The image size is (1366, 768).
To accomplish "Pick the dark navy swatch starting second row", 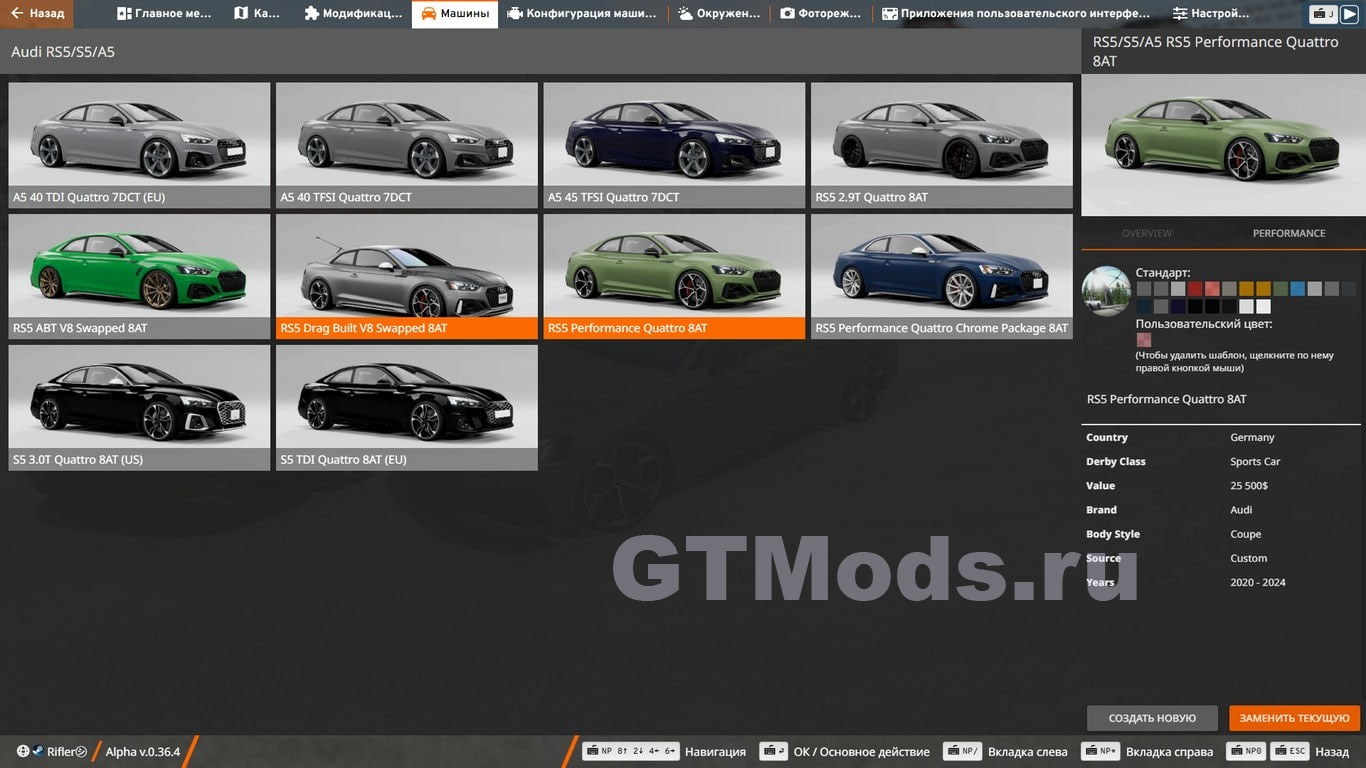I will (x=1144, y=306).
